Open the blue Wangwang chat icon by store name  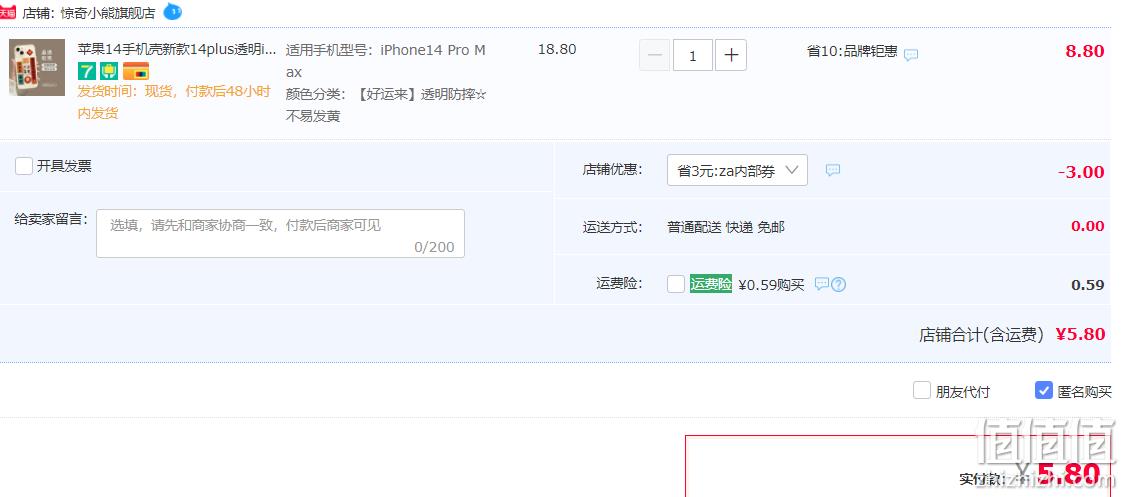173,11
